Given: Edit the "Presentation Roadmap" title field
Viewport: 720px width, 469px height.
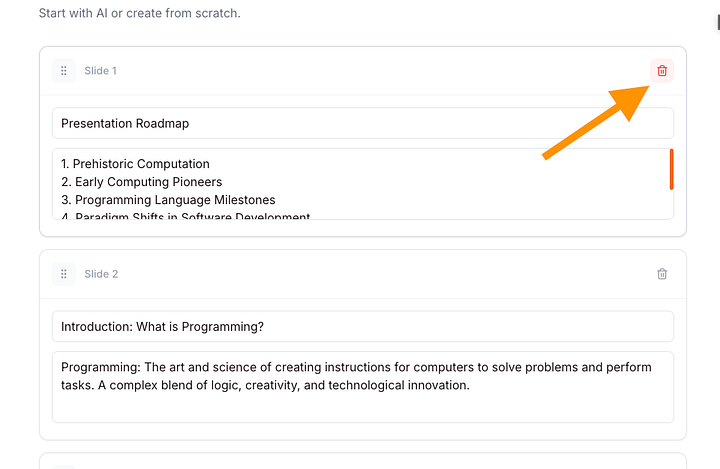Looking at the screenshot, I should pos(363,123).
